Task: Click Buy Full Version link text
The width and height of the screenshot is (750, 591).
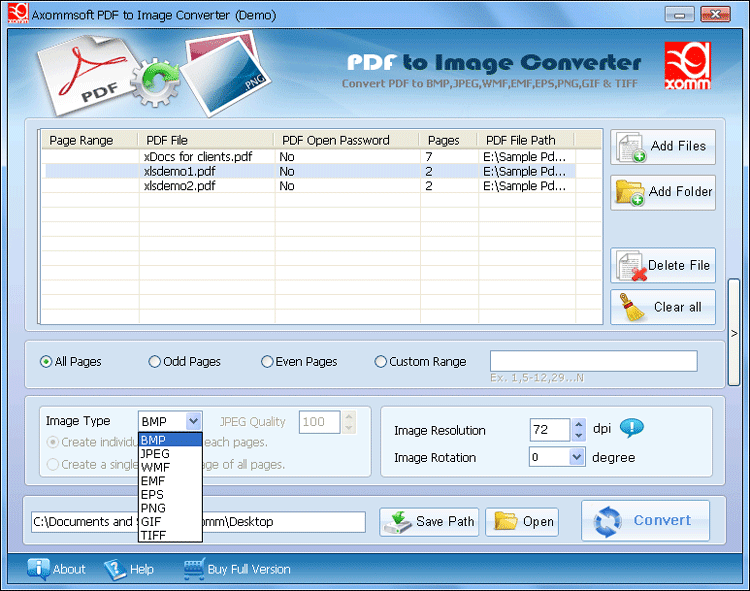Action: (x=249, y=569)
